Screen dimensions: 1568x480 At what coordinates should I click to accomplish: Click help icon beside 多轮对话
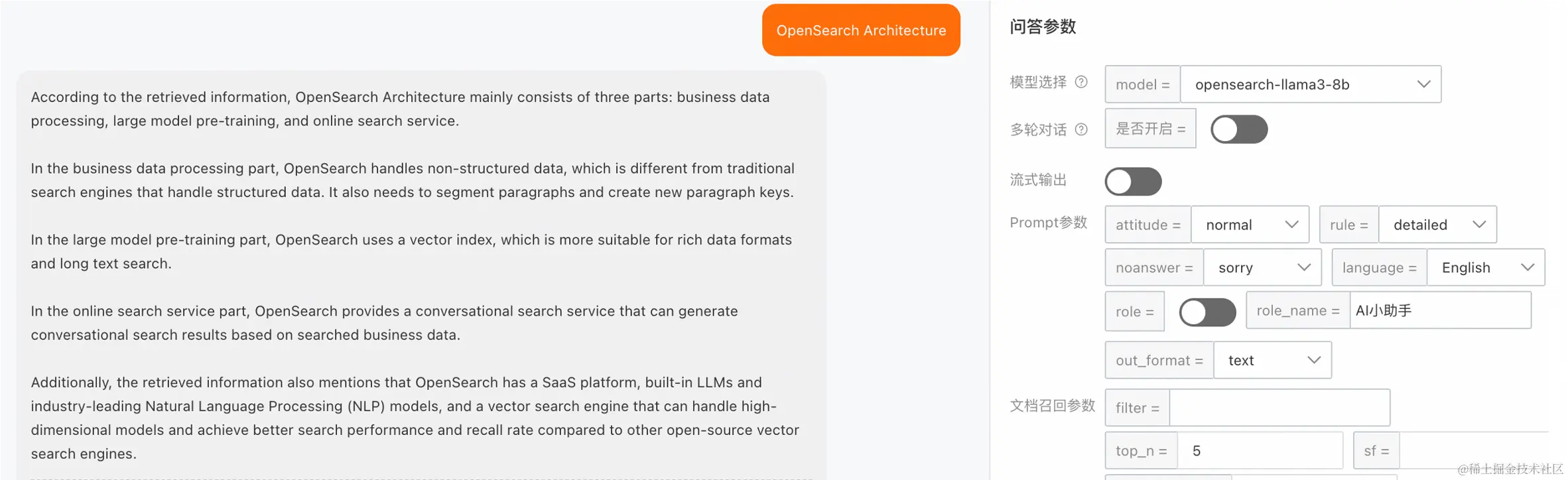click(1081, 129)
